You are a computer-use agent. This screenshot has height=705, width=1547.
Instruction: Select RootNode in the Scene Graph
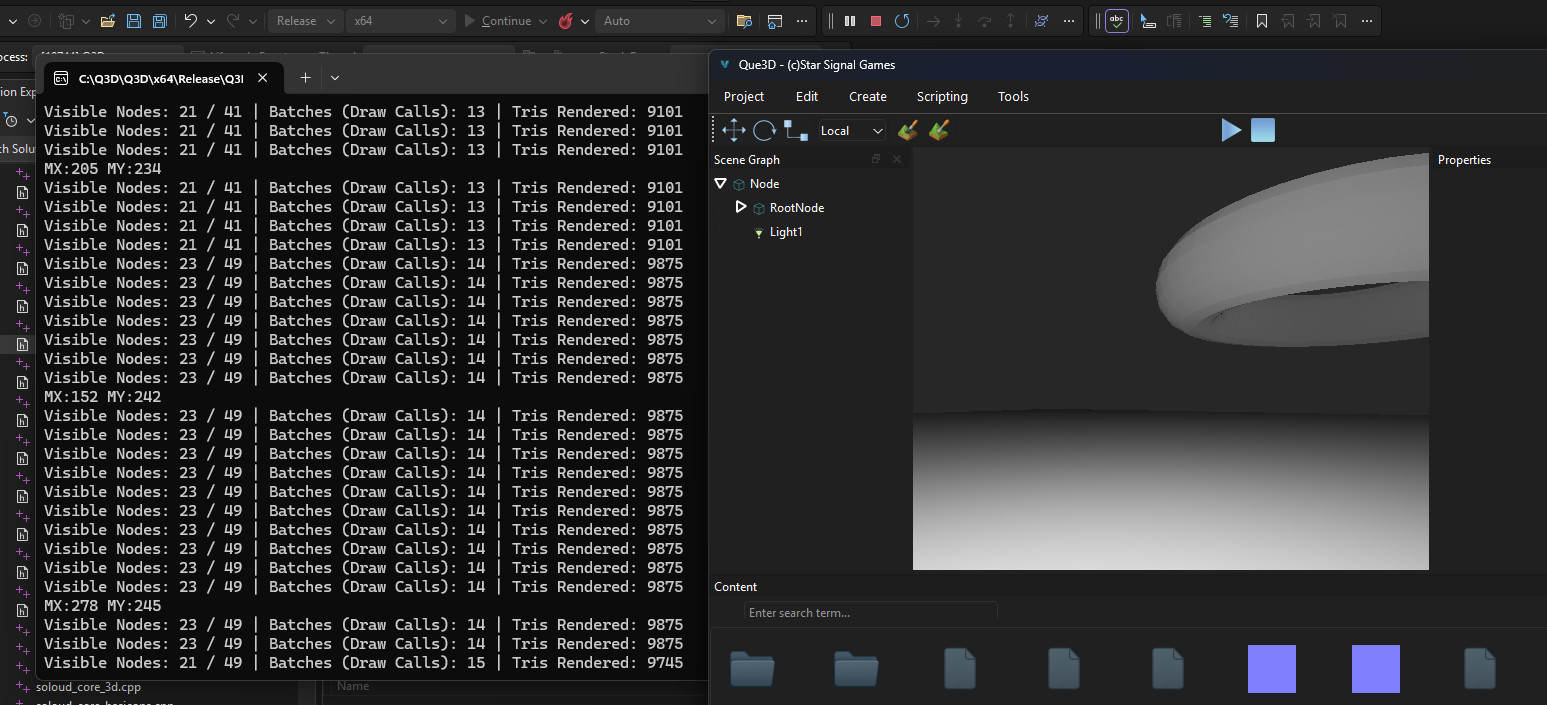click(x=797, y=208)
